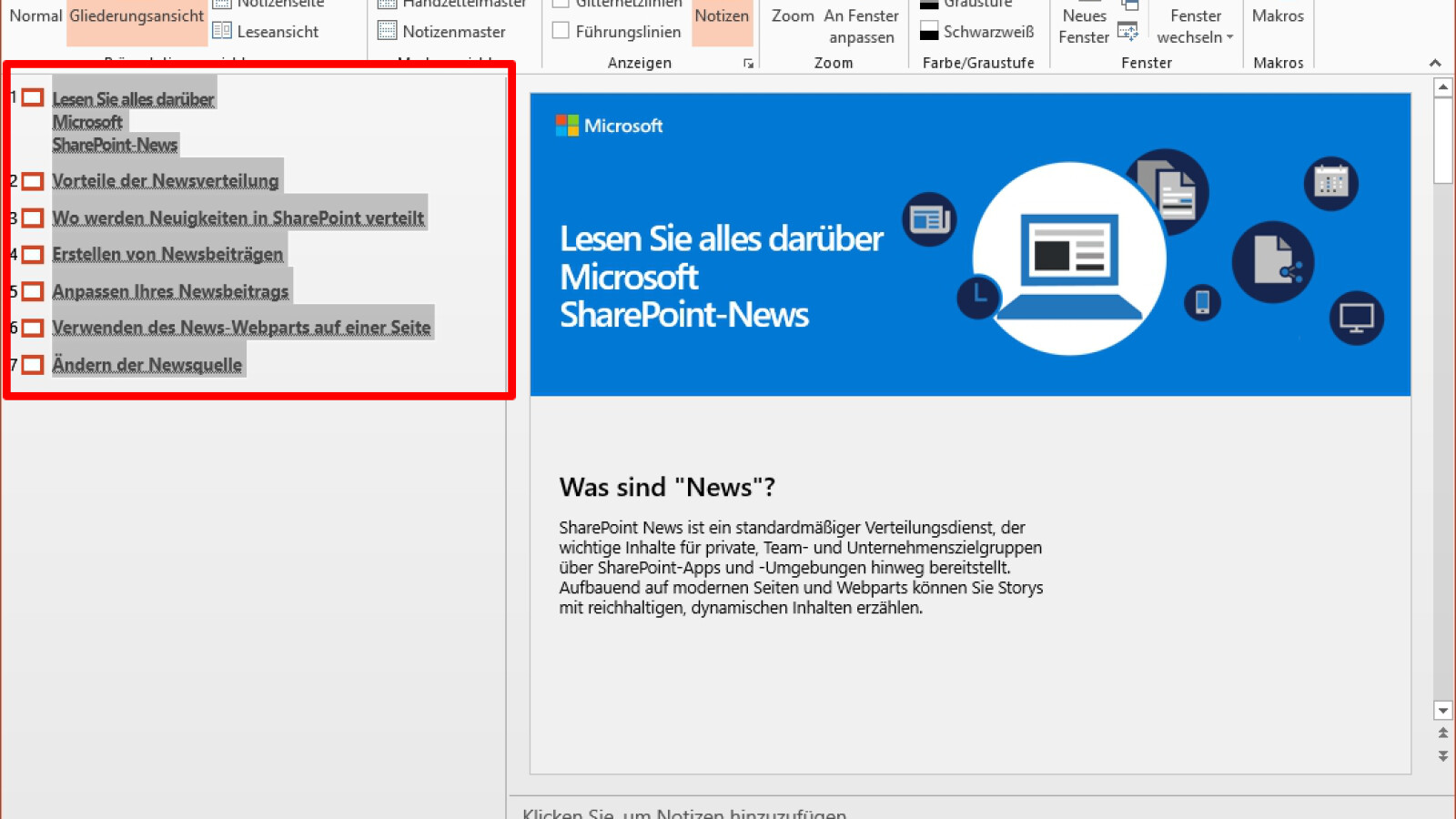Click the move split icon
Image resolution: width=1456 pixels, height=819 pixels.
point(1128,33)
